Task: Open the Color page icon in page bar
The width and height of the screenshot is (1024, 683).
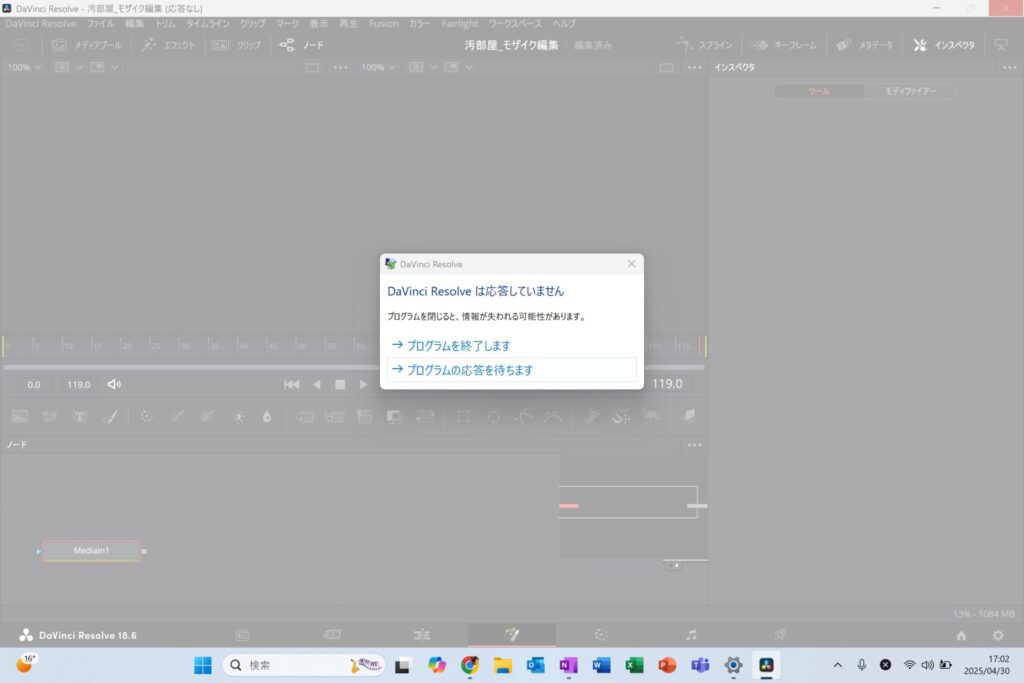Action: click(x=601, y=635)
